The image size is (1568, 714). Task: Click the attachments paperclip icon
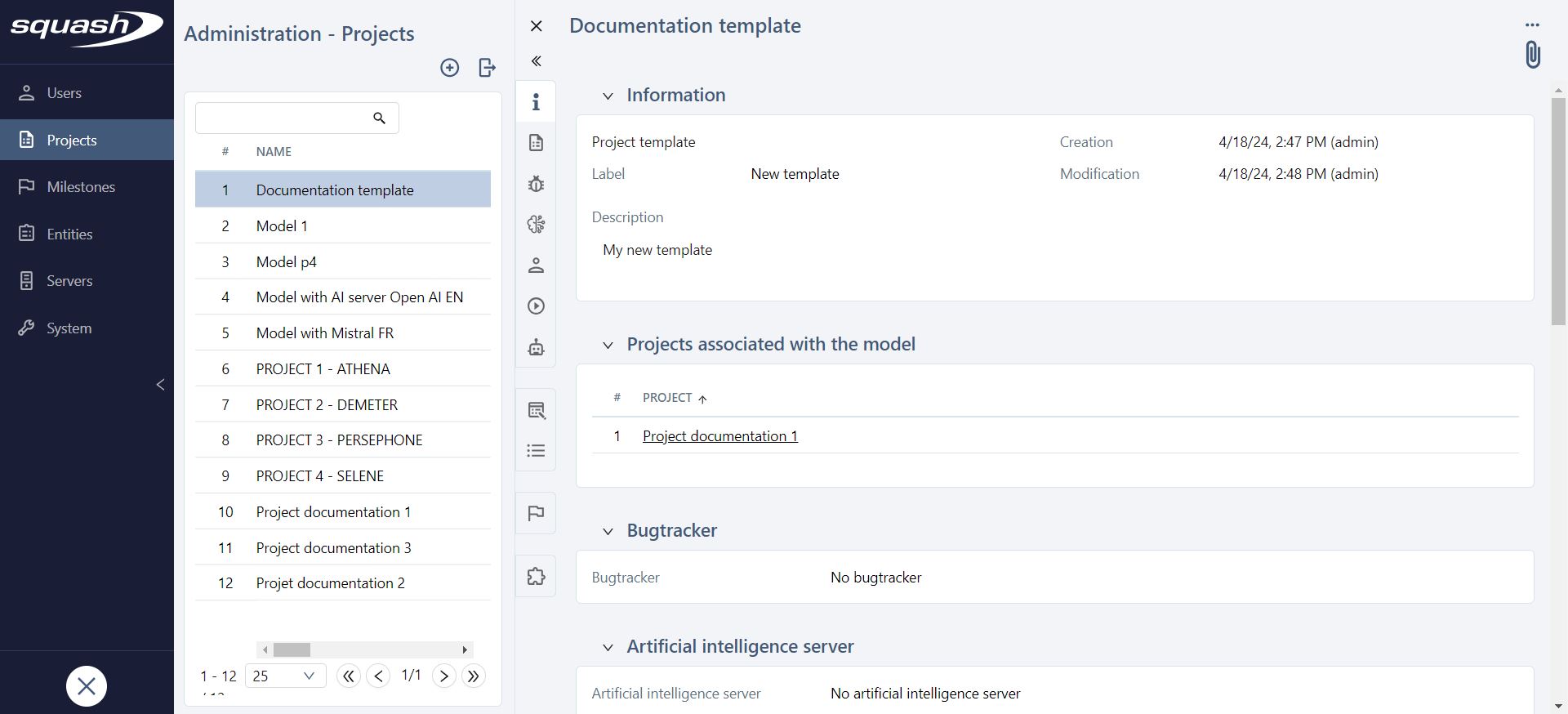pos(1532,55)
